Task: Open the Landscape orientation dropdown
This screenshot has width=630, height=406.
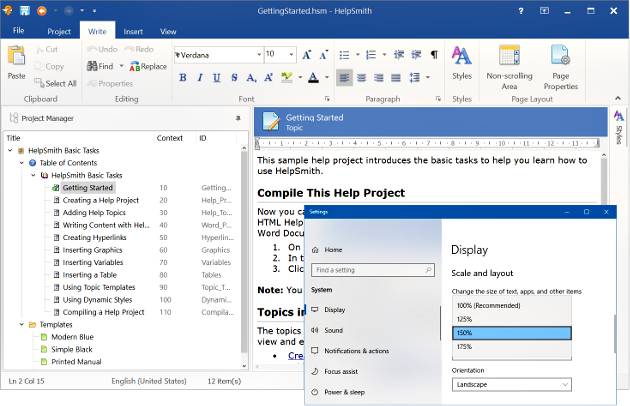Action: pyautogui.click(x=511, y=385)
